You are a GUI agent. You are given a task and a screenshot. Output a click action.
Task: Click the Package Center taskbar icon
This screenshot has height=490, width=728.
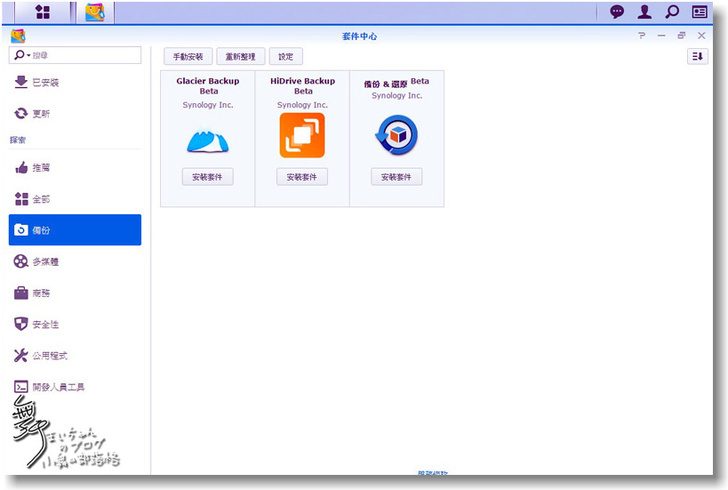pos(94,12)
